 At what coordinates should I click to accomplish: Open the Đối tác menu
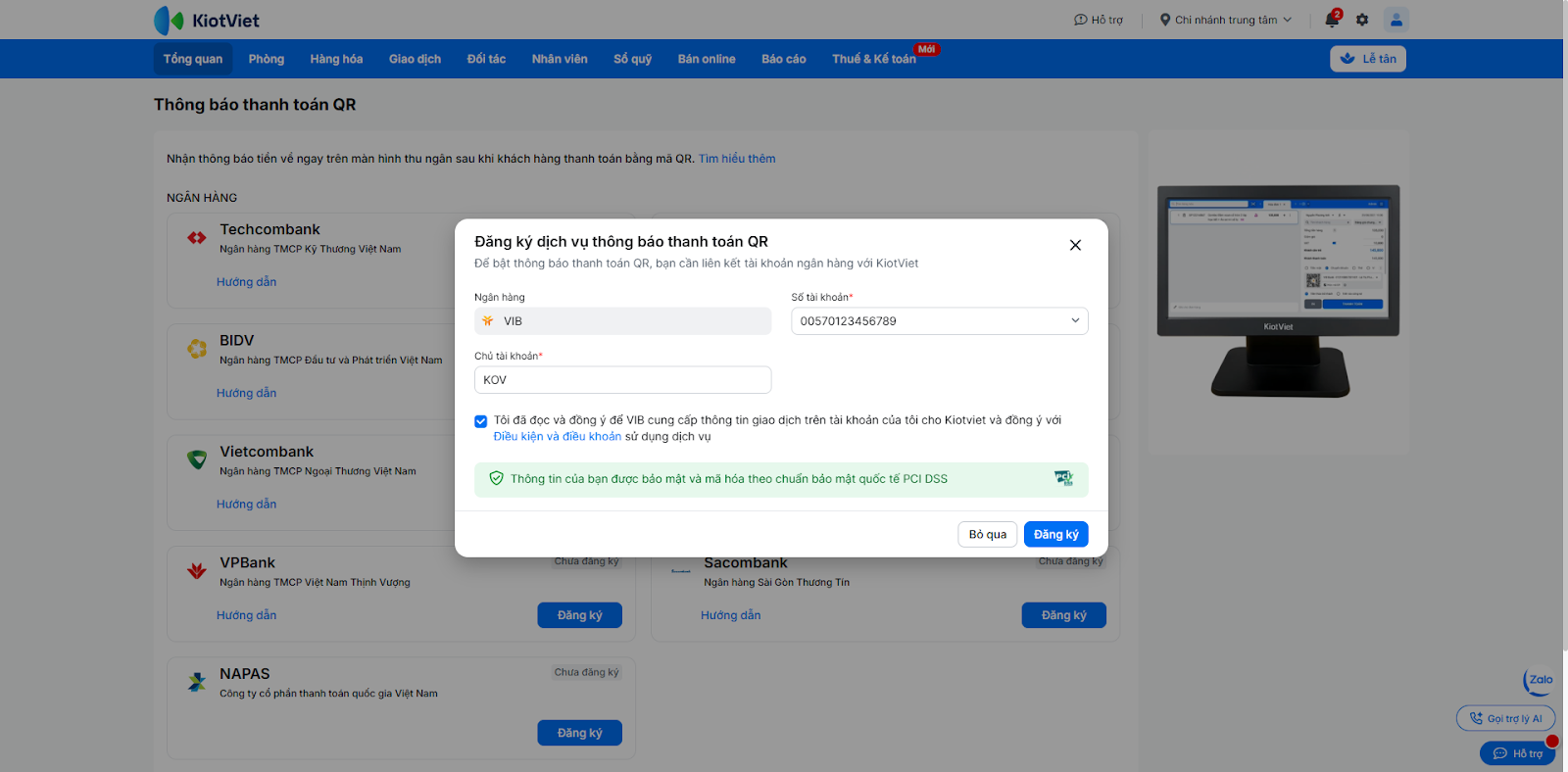(486, 59)
